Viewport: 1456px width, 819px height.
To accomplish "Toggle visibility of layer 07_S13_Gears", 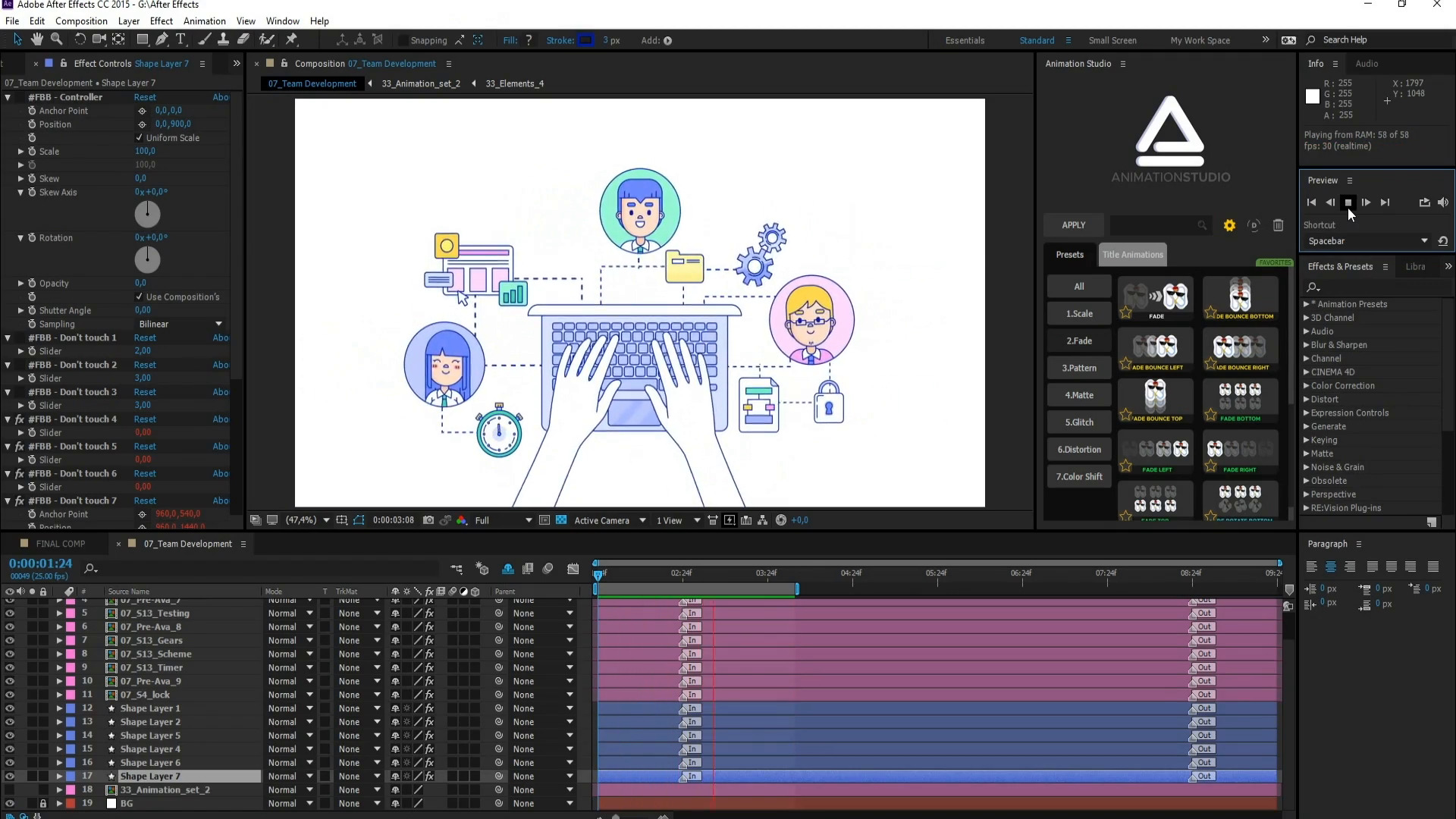I will (x=10, y=640).
